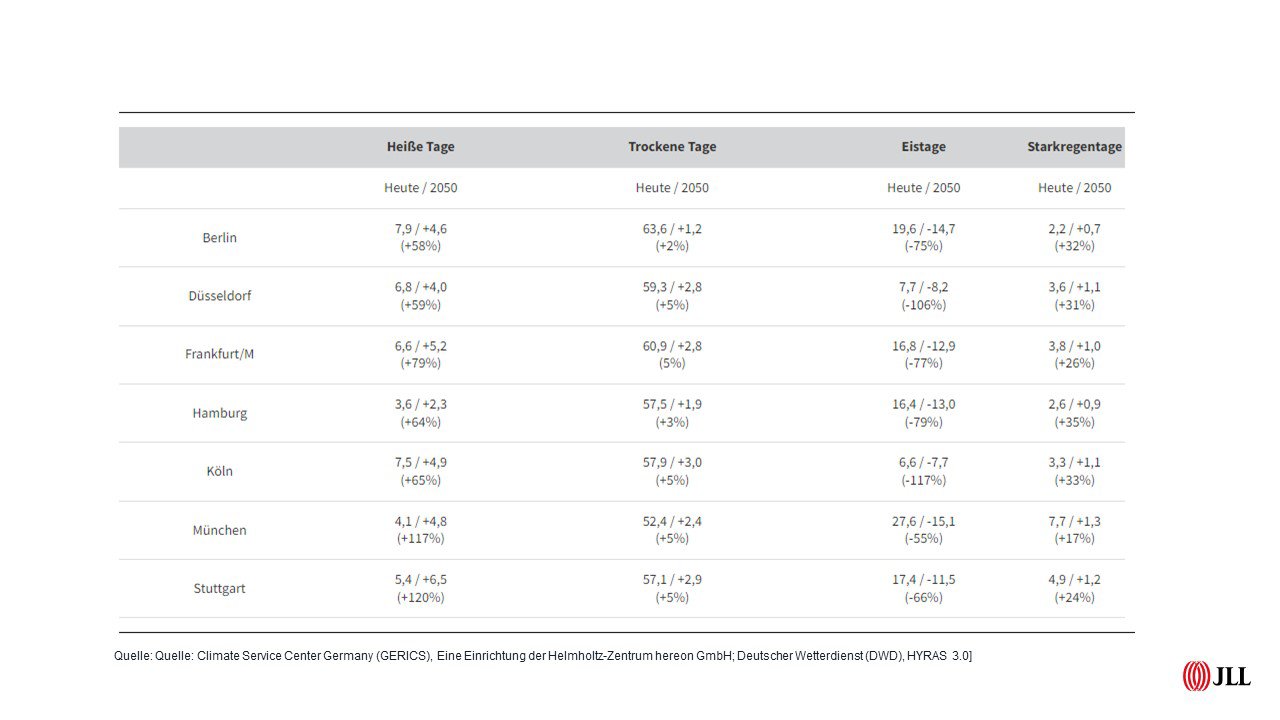
Task: Click Hamburg hot days value 3,6 / +2,3
Action: tap(421, 404)
